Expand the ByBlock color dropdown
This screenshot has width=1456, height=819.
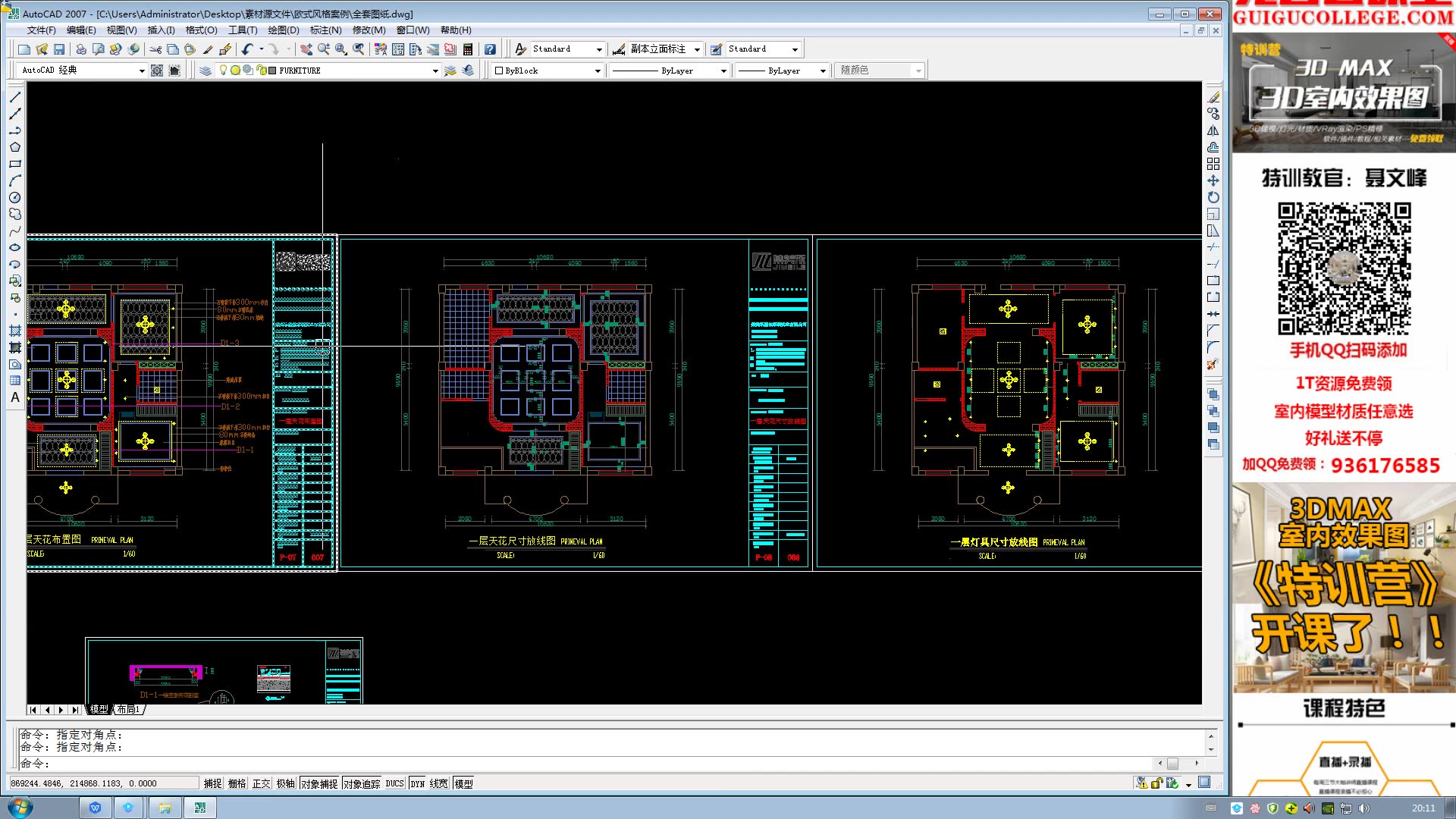(x=597, y=71)
